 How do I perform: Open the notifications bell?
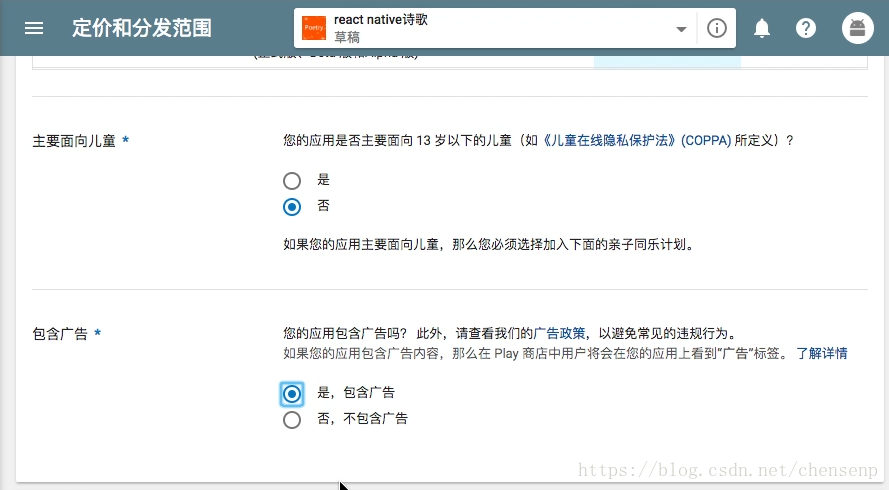pyautogui.click(x=761, y=28)
